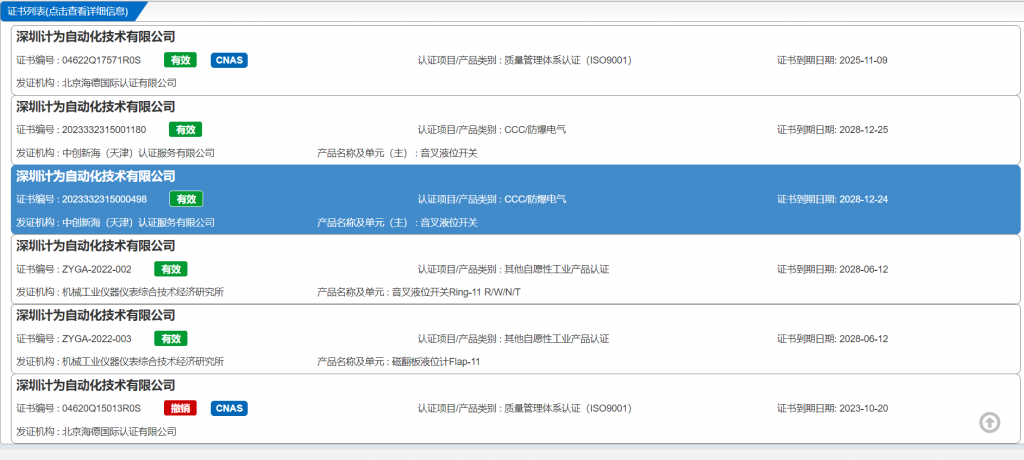Select certificate number 2023332315001180 text
Screen dimensions: 1024x460
(x=104, y=129)
